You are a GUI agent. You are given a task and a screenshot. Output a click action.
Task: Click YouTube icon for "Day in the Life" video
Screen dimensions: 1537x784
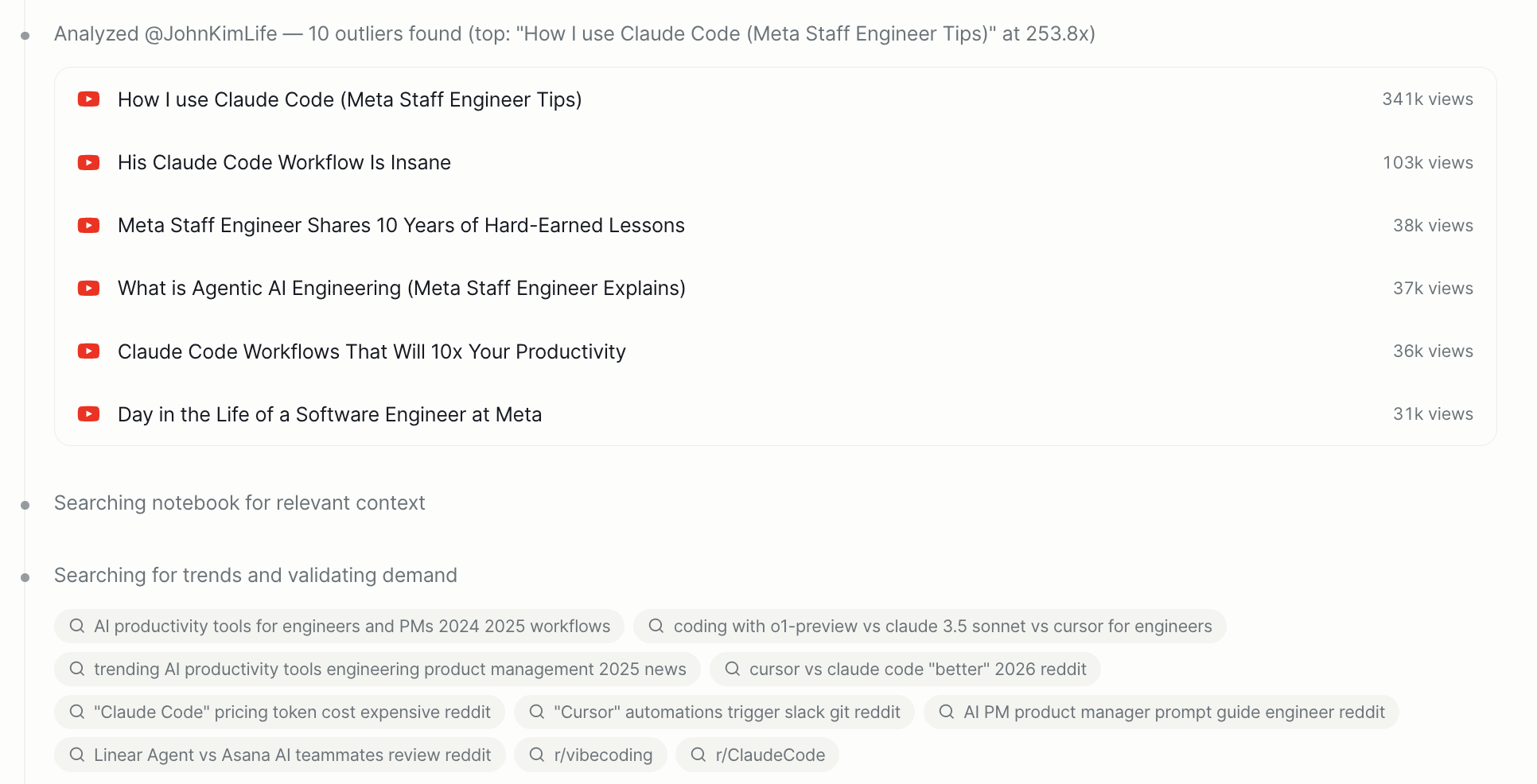click(x=88, y=413)
